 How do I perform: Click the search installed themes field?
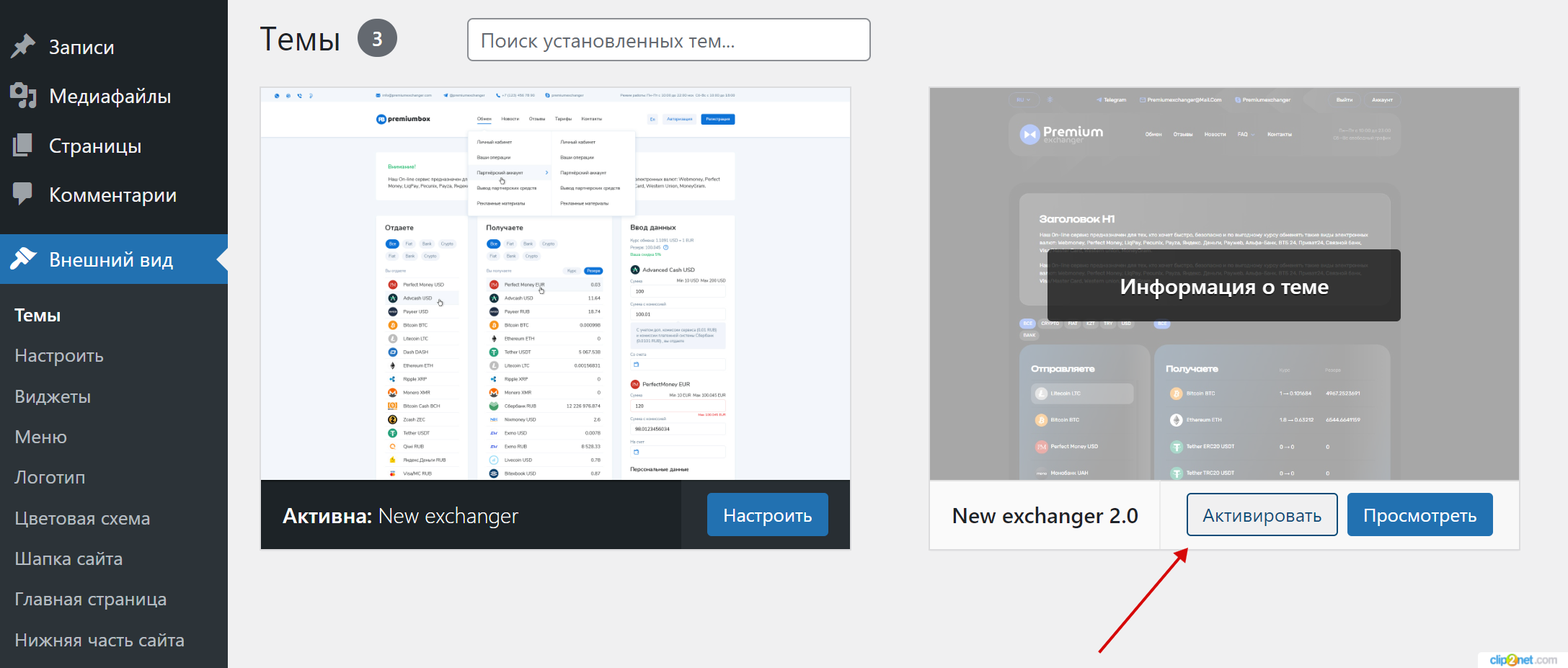[x=668, y=40]
